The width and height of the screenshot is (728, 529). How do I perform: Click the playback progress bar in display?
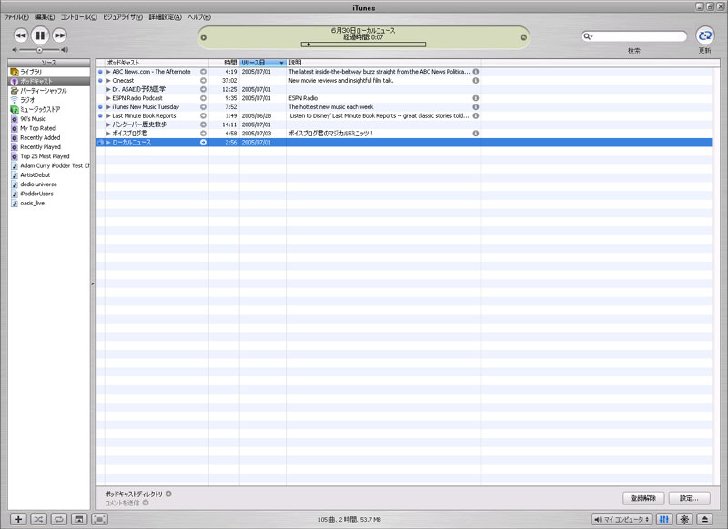363,45
